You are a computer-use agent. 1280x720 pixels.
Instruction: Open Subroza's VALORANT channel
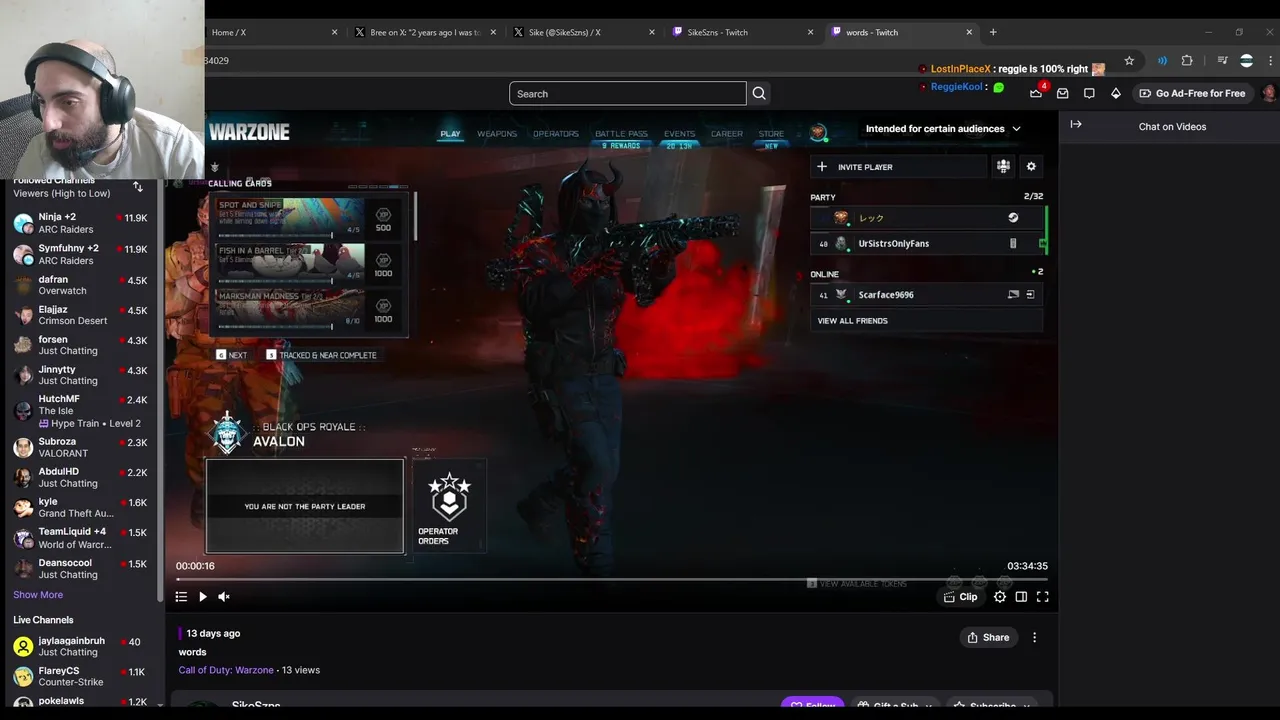[80, 447]
